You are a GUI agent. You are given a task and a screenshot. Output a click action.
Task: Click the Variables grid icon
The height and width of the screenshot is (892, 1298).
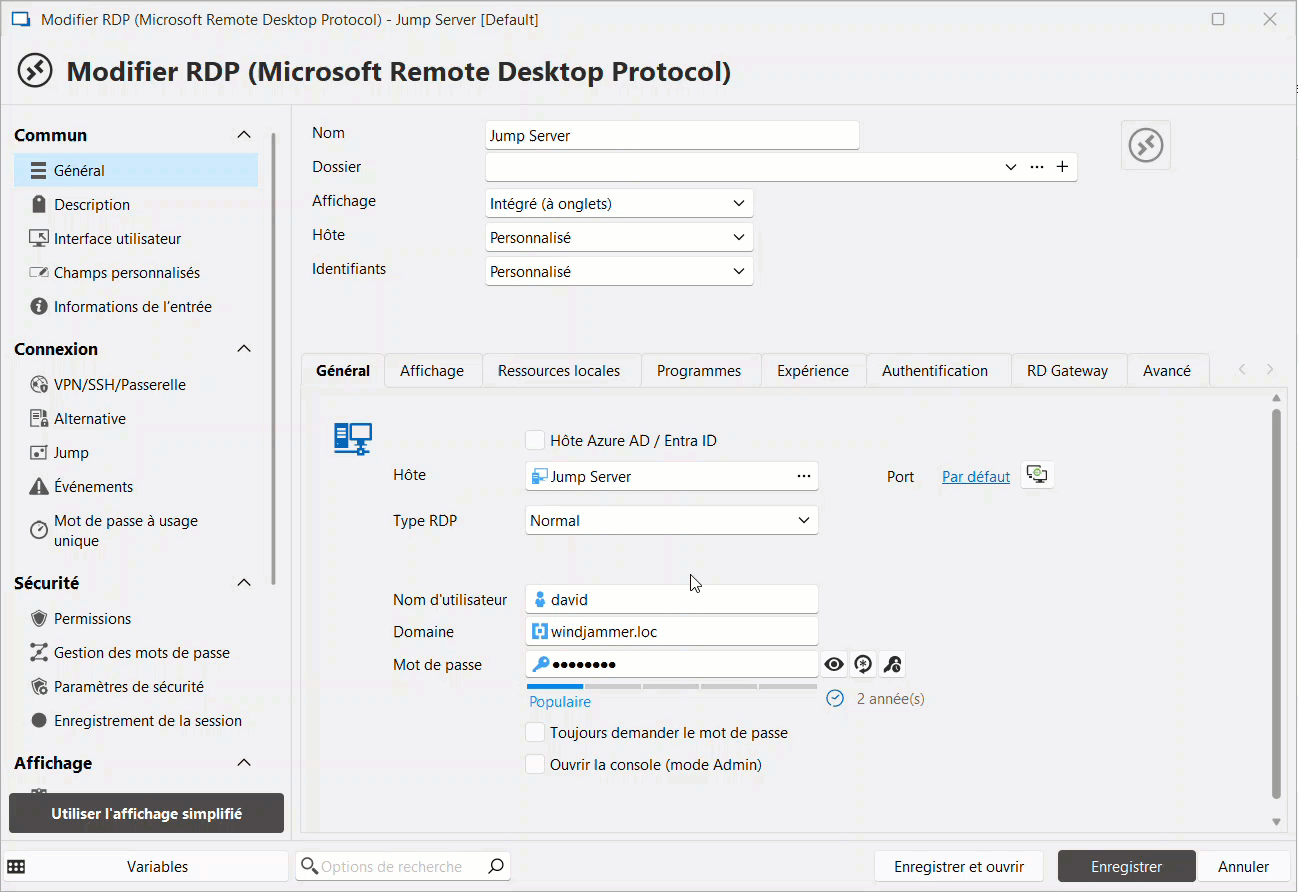click(16, 866)
